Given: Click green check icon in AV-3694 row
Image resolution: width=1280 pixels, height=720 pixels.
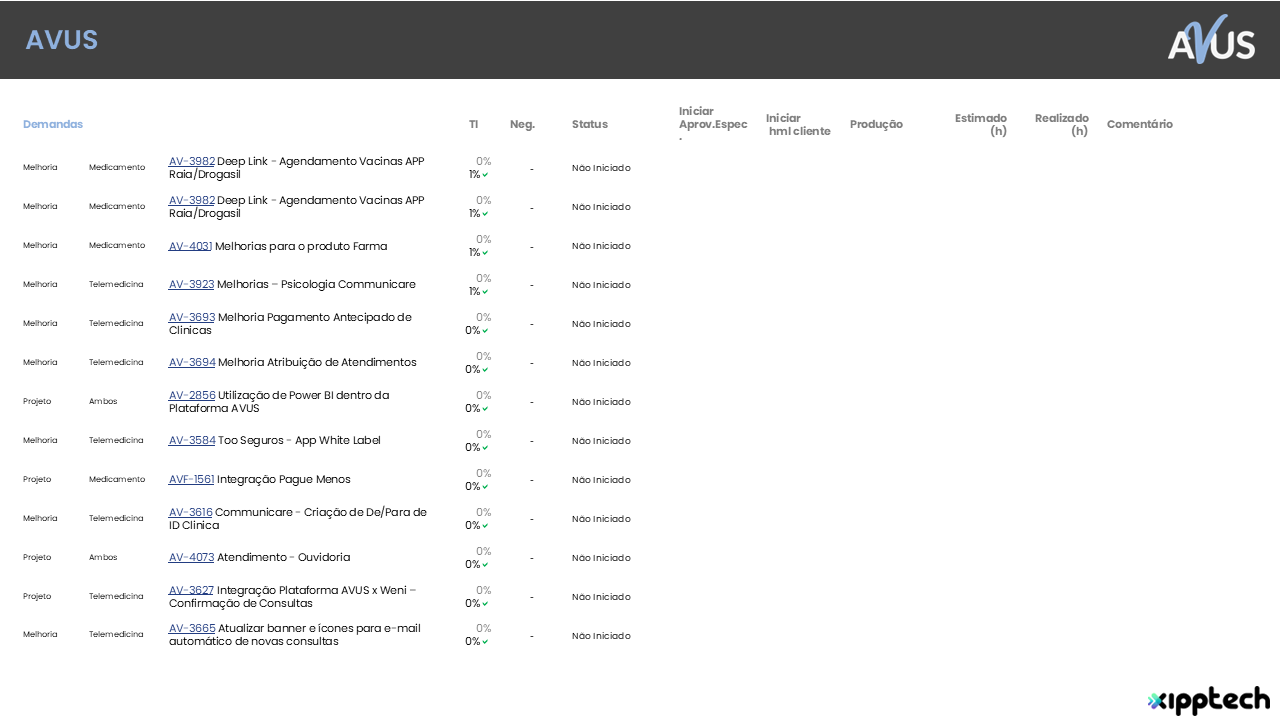Looking at the screenshot, I should click(x=485, y=370).
